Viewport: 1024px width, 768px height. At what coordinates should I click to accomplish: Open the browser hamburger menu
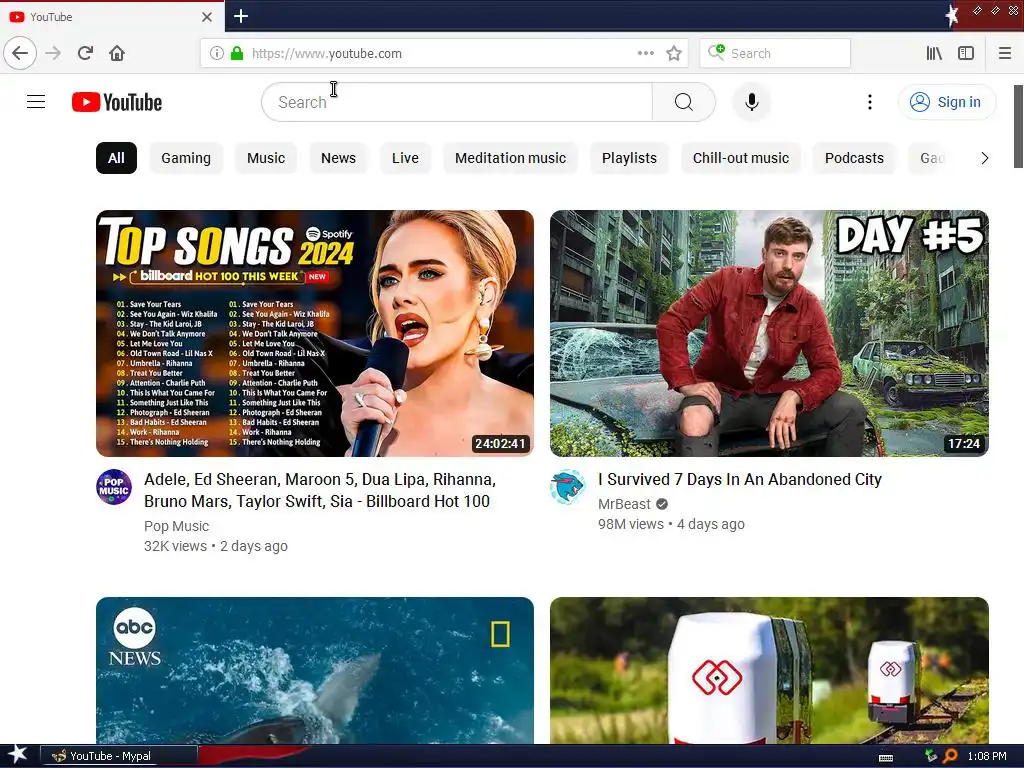pyautogui.click(x=1005, y=53)
